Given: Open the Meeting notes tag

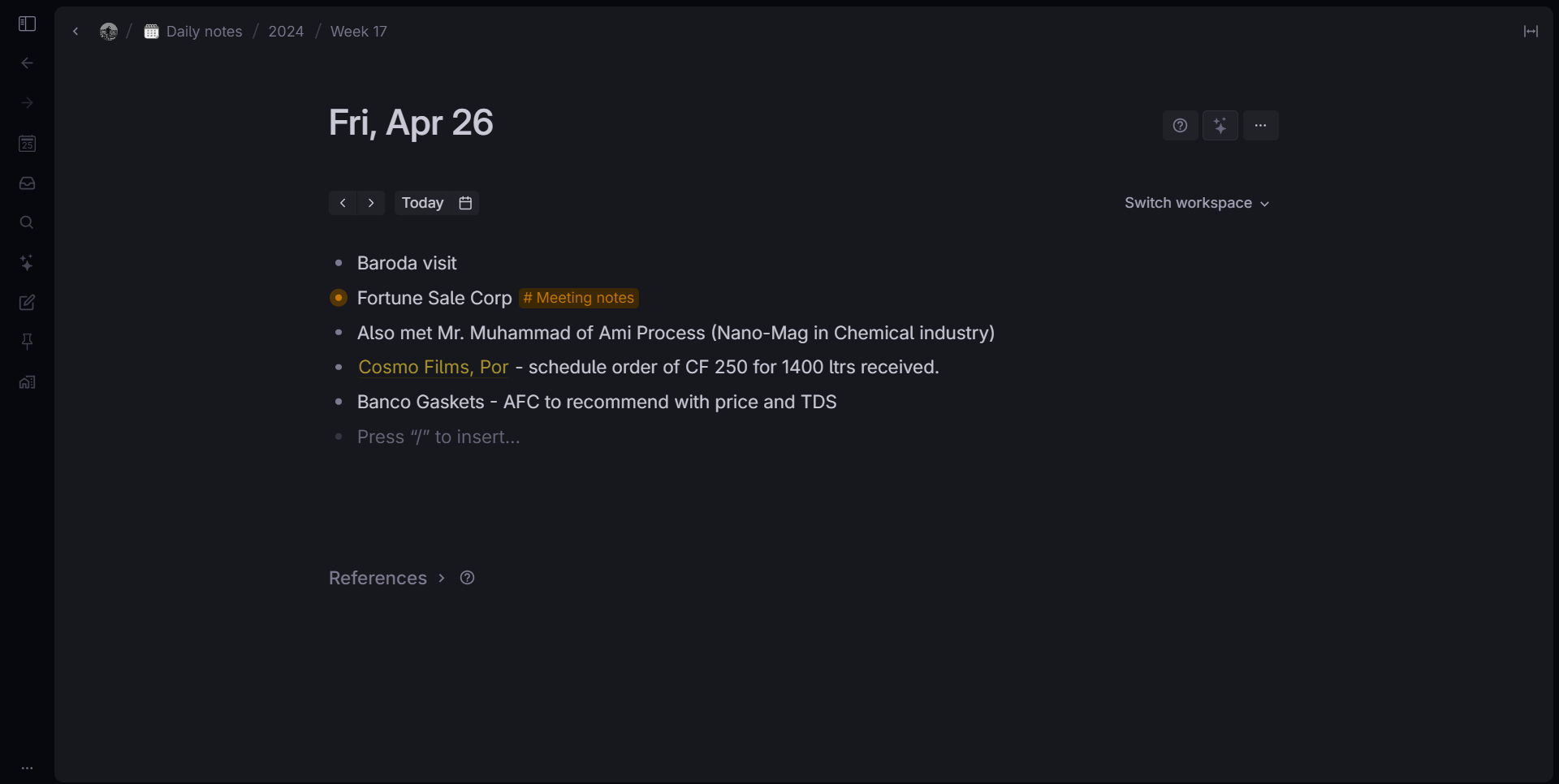Looking at the screenshot, I should point(579,298).
